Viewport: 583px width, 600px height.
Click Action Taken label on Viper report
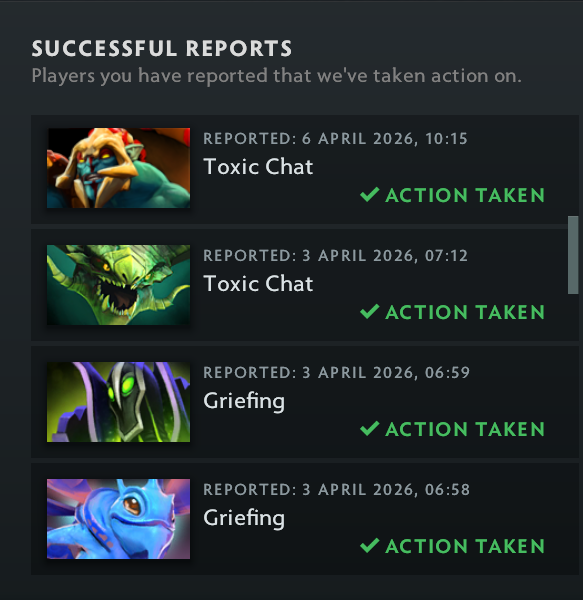click(x=465, y=312)
